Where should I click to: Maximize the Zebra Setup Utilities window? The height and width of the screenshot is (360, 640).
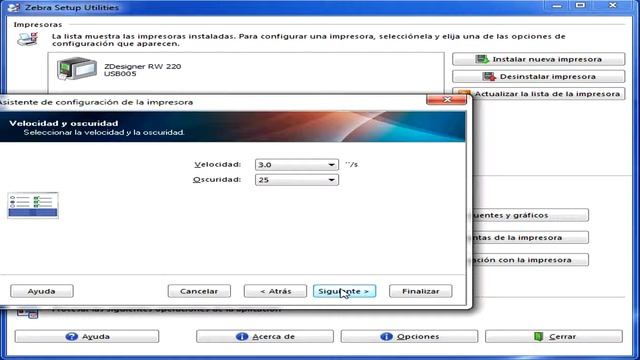tap(580, 6)
